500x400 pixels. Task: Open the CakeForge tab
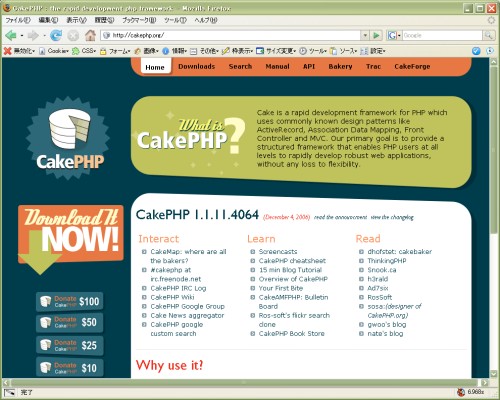pos(412,66)
